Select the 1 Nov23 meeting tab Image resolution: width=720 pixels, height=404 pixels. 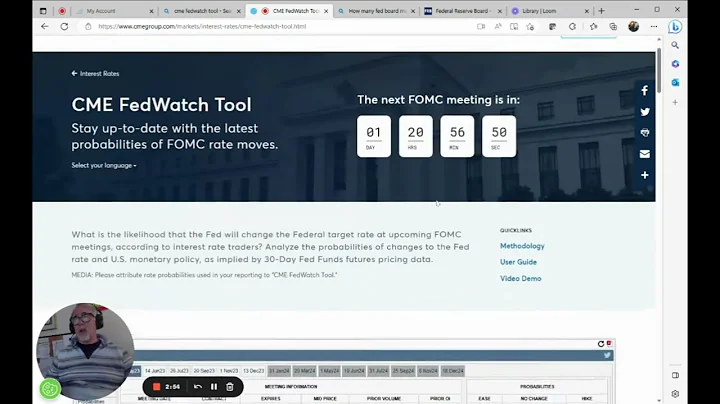tap(229, 370)
